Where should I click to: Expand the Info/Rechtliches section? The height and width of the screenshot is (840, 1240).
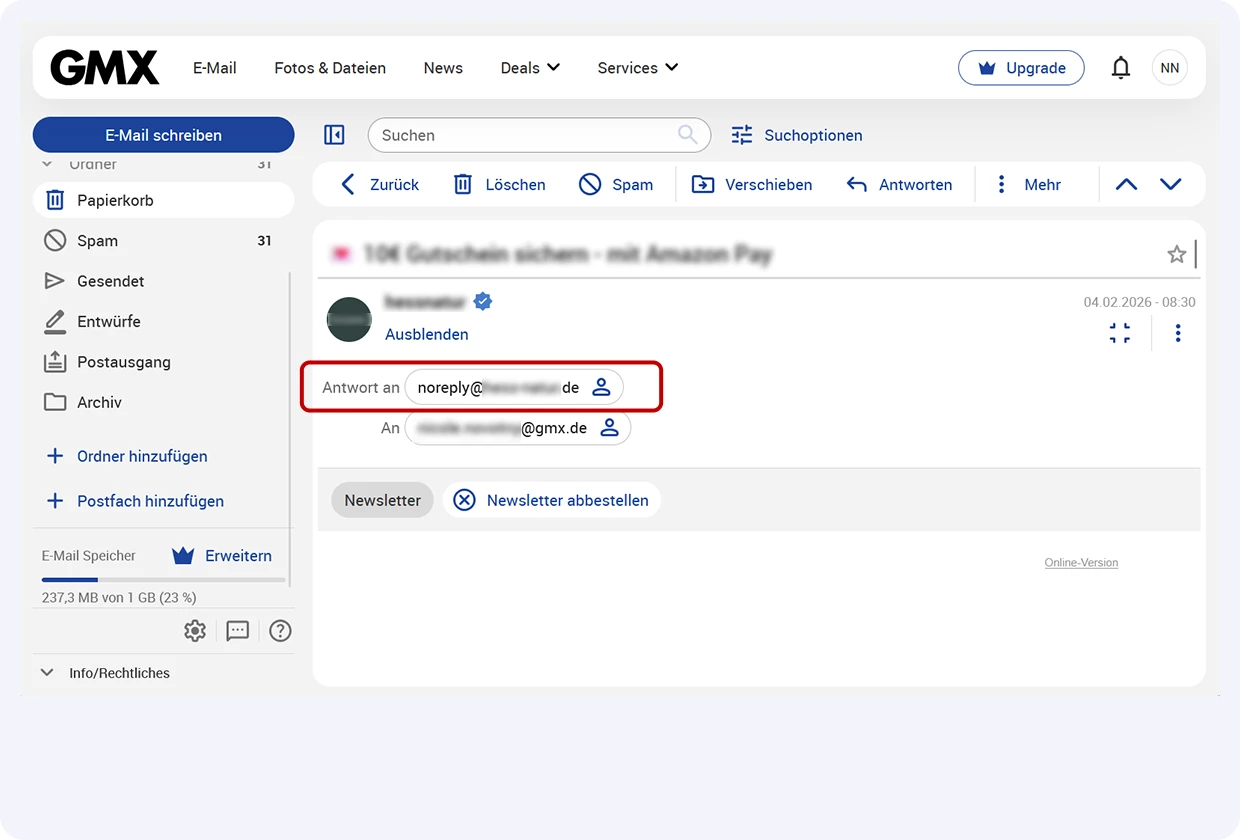[x=106, y=673]
